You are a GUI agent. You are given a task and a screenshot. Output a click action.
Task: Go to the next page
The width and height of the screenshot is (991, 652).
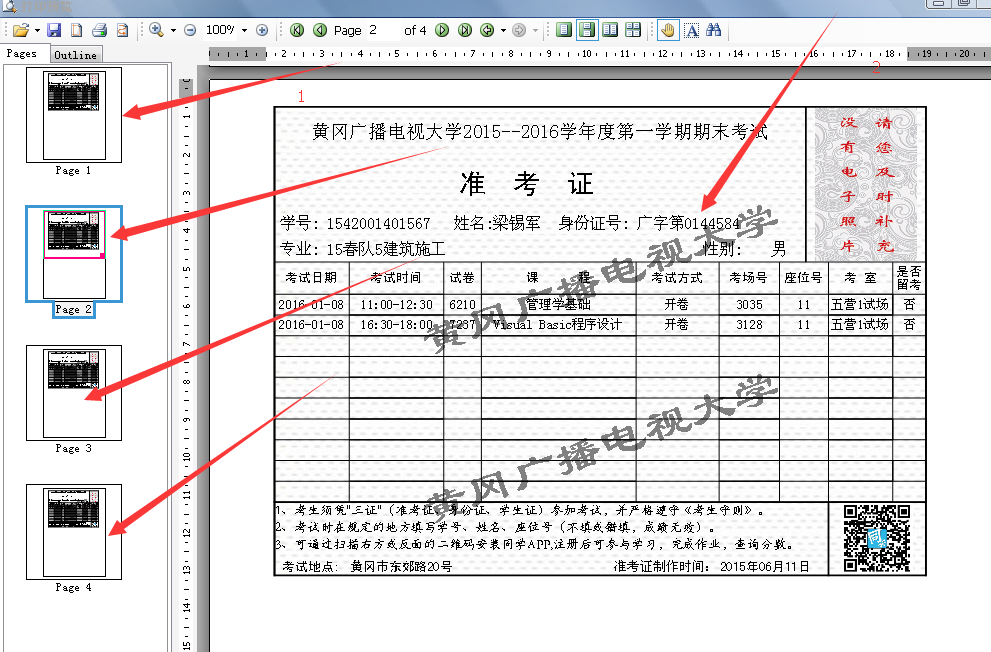click(442, 30)
